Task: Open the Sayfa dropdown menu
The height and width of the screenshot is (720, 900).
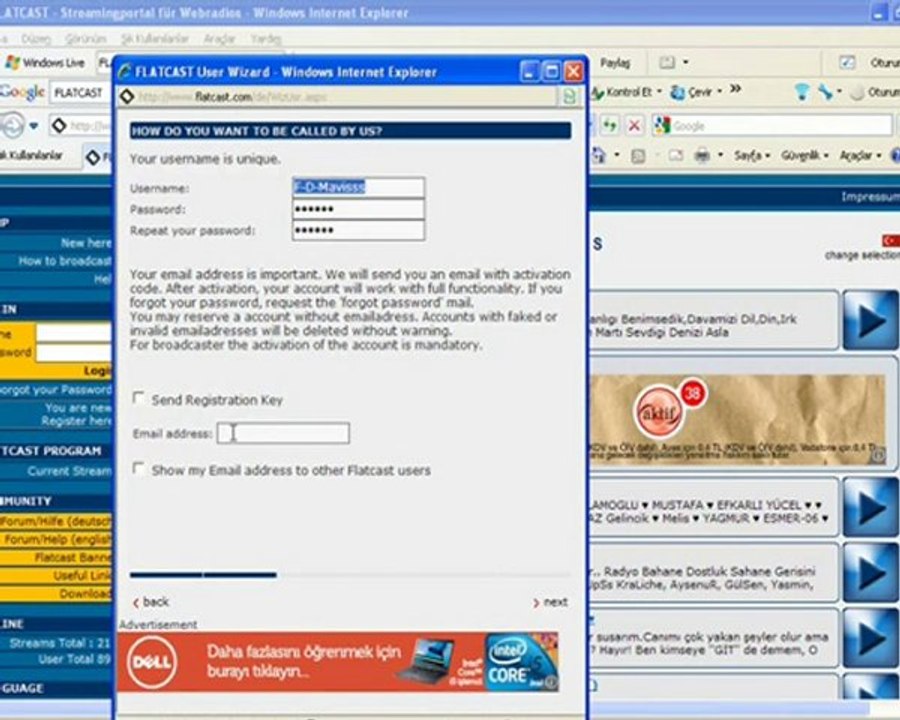Action: pyautogui.click(x=751, y=155)
